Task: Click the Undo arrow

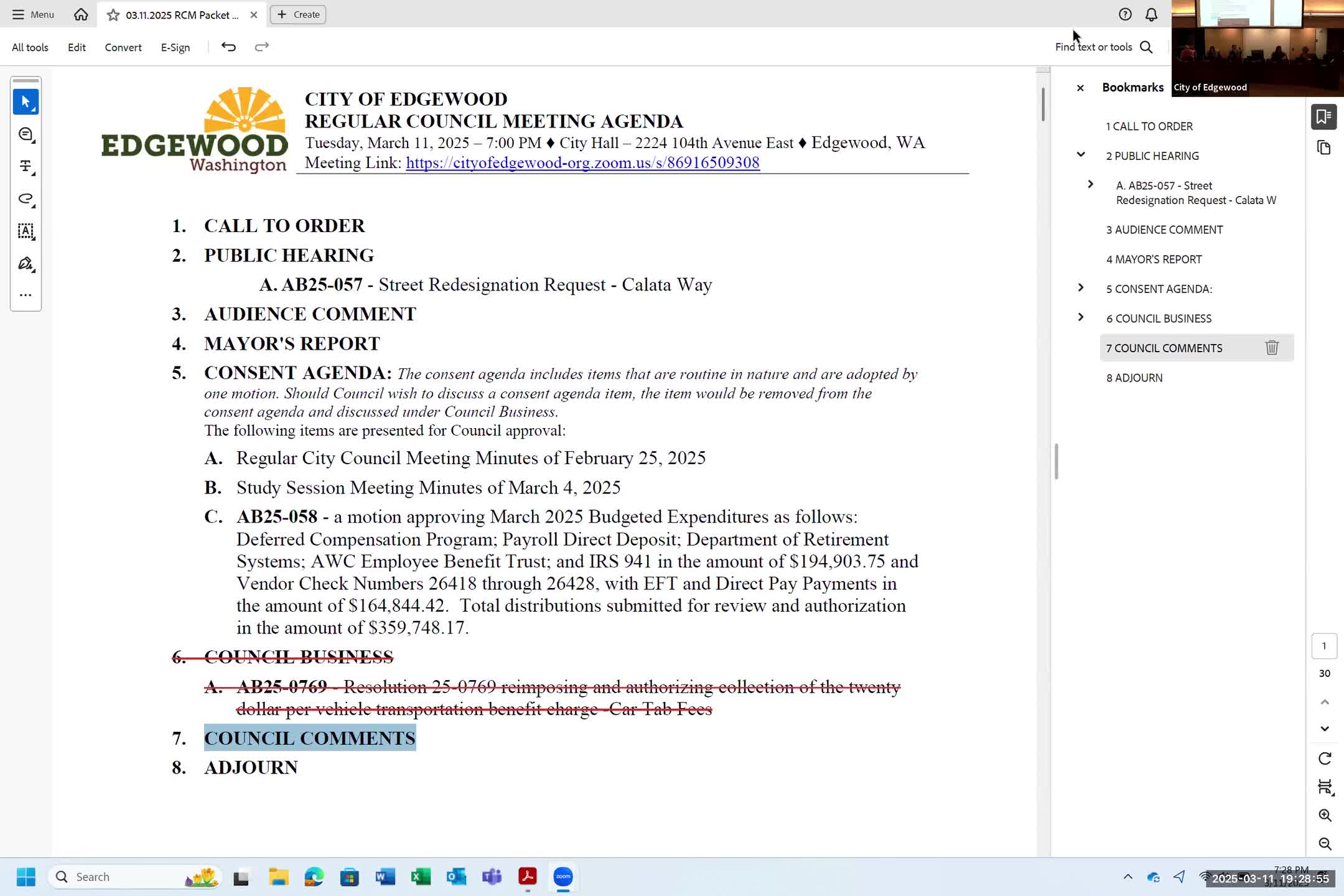Action: click(x=228, y=47)
